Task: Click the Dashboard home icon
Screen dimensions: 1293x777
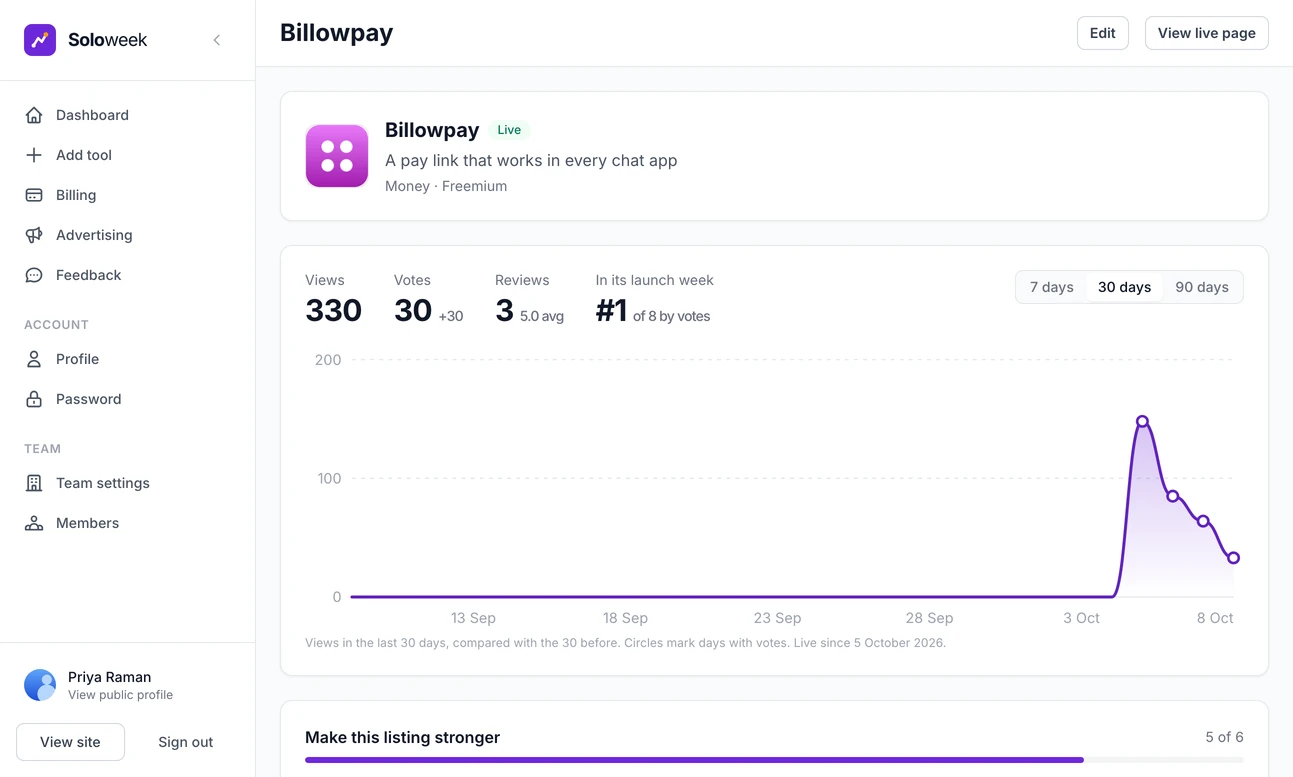Action: tap(34, 115)
